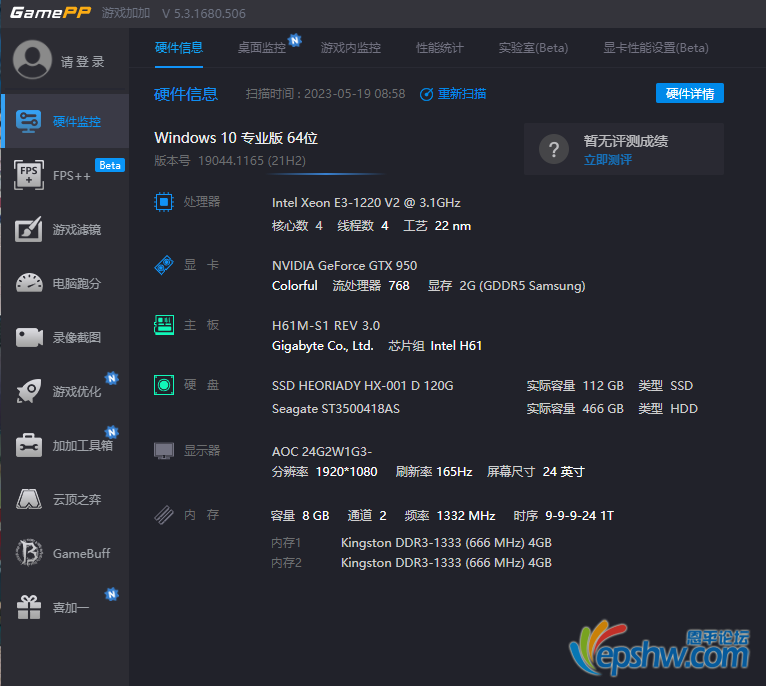
Task: Click version number 19044.1165 (21H2)
Action: pyautogui.click(x=252, y=161)
